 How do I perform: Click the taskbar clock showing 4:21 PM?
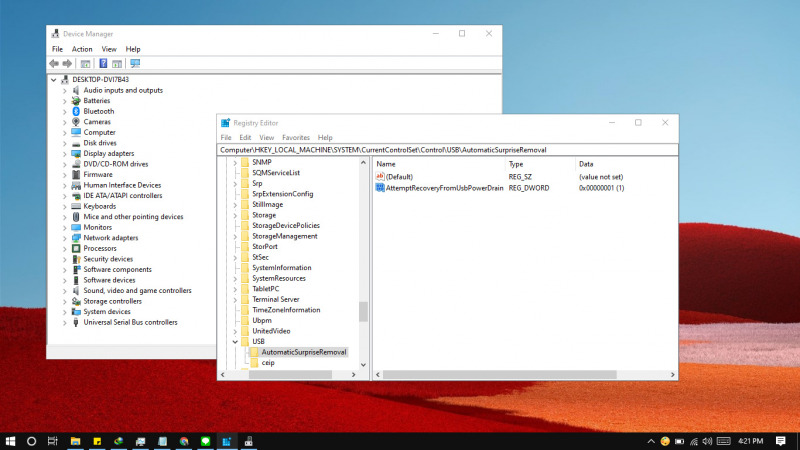point(751,441)
